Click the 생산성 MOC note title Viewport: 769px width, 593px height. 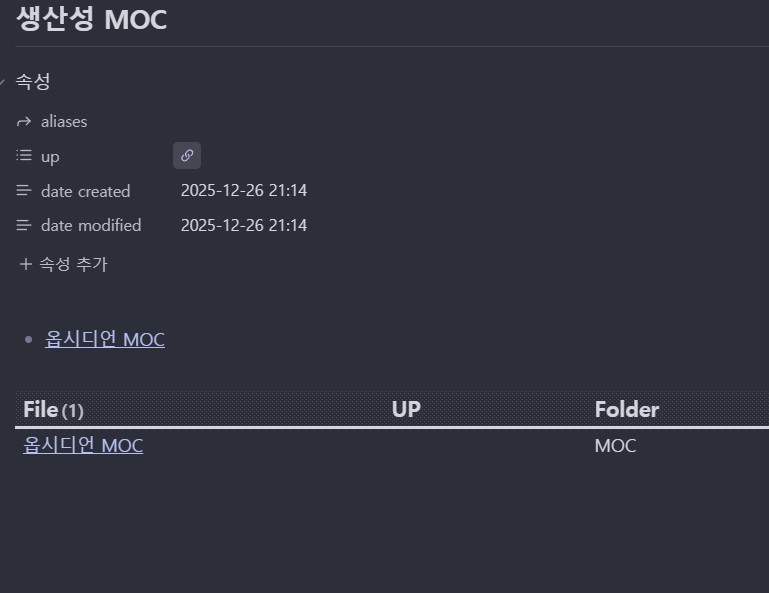[92, 20]
